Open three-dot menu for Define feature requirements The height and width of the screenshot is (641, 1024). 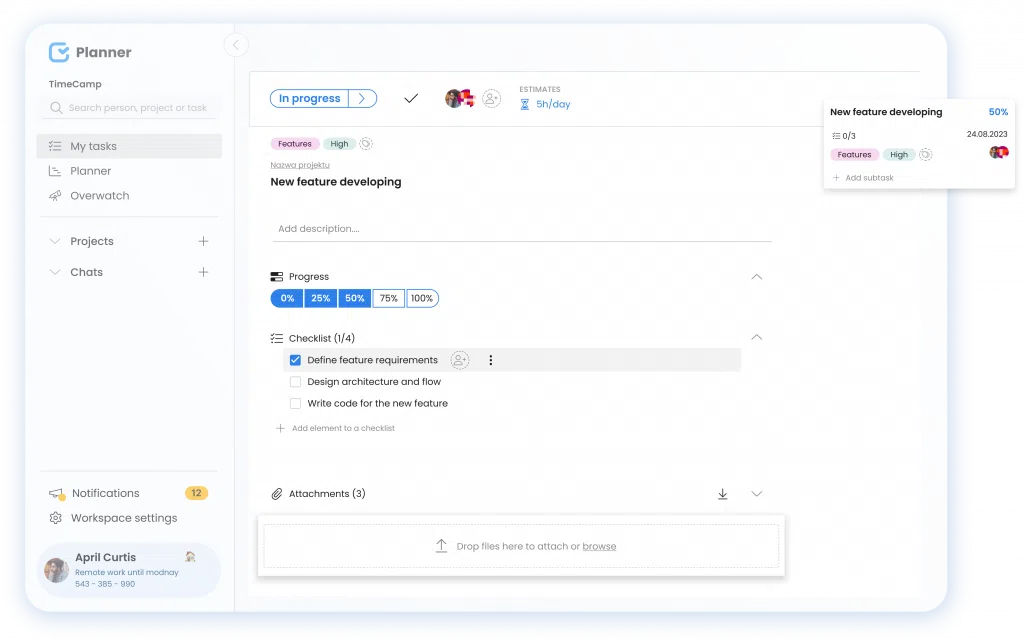(490, 360)
